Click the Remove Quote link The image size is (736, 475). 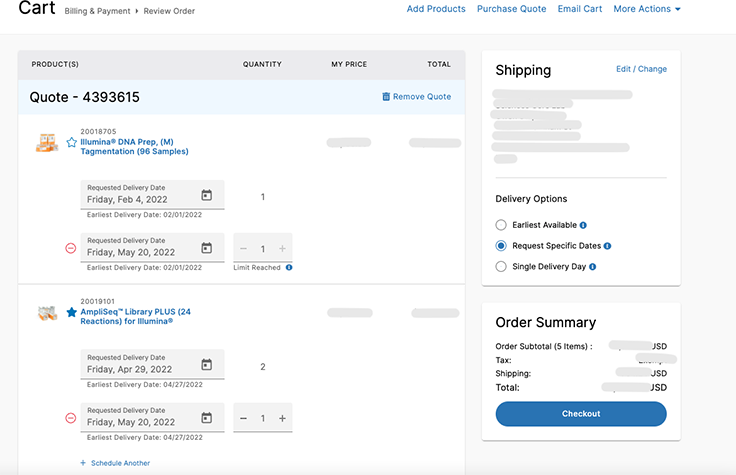click(x=416, y=97)
